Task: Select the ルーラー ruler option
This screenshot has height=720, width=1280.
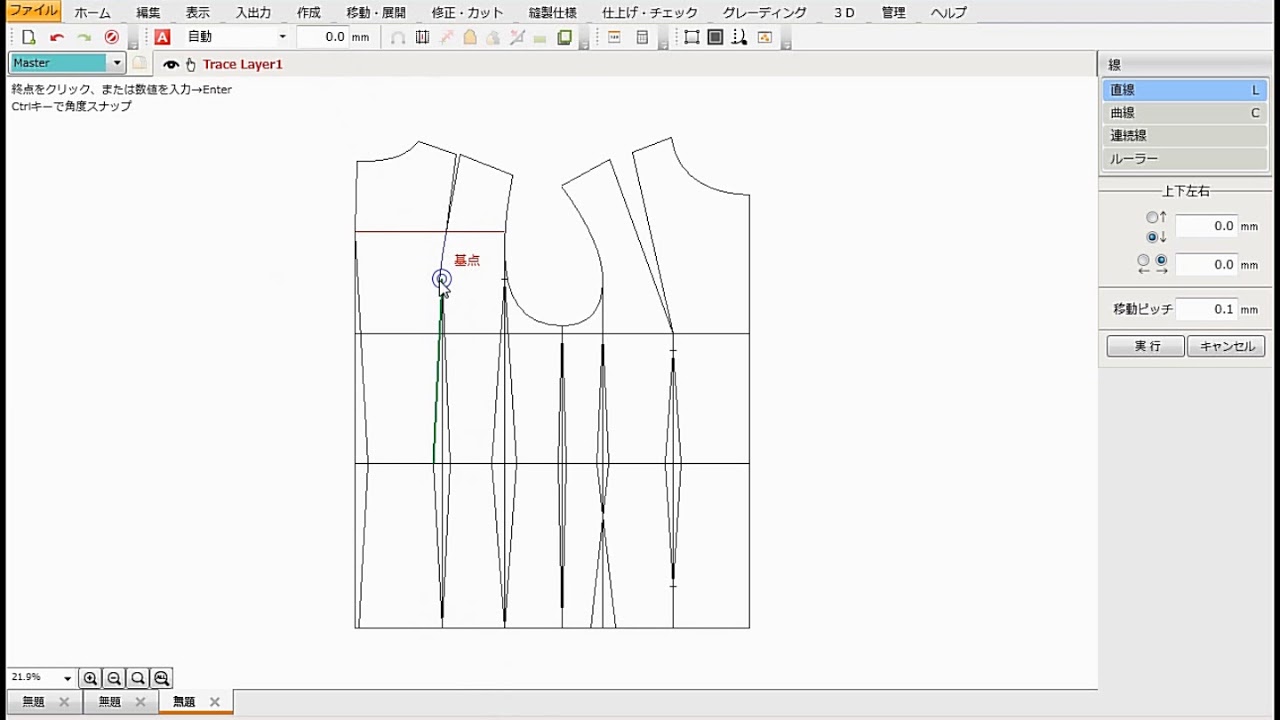Action: coord(1185,159)
